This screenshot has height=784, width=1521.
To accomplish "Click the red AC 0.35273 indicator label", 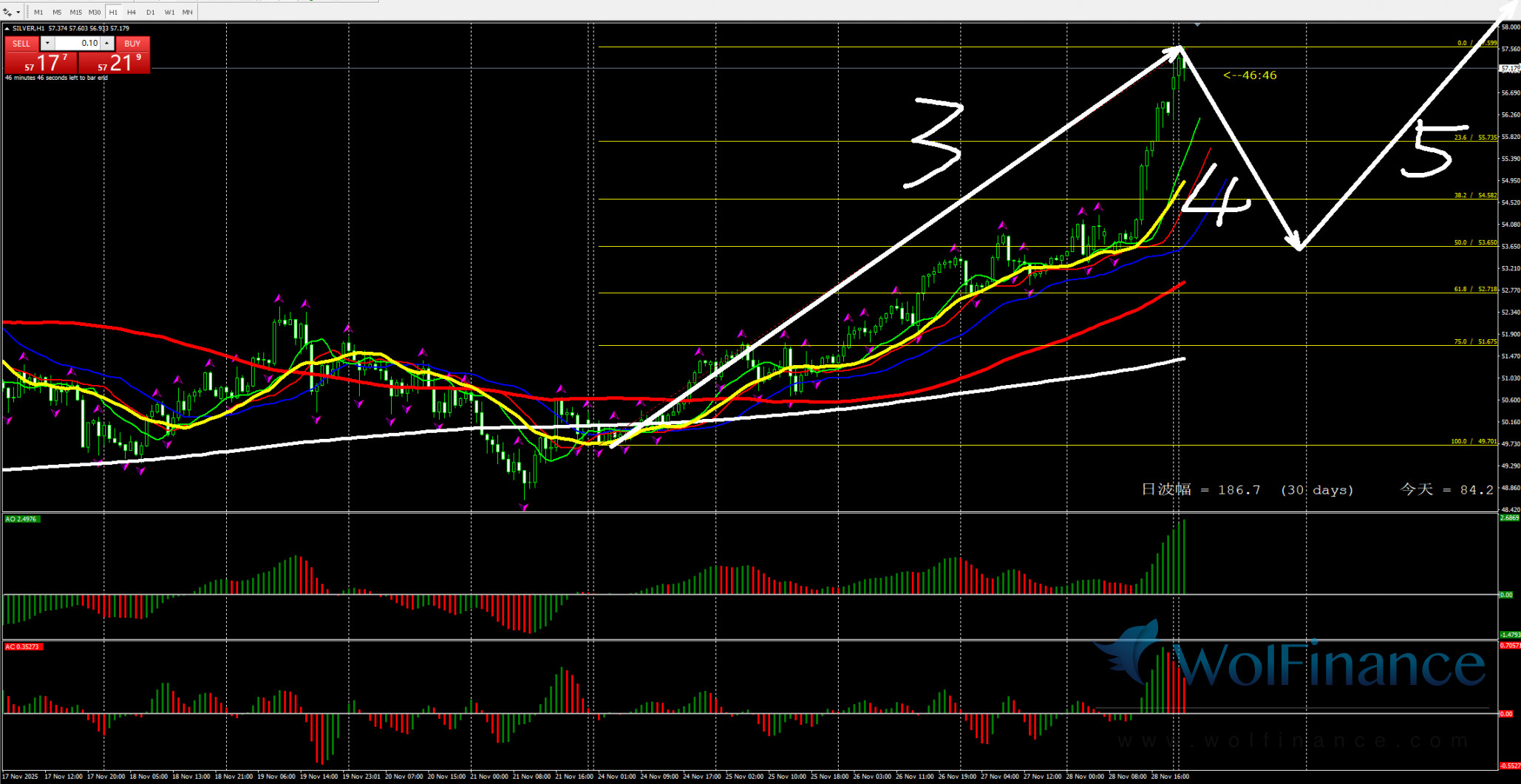I will pyautogui.click(x=23, y=647).
